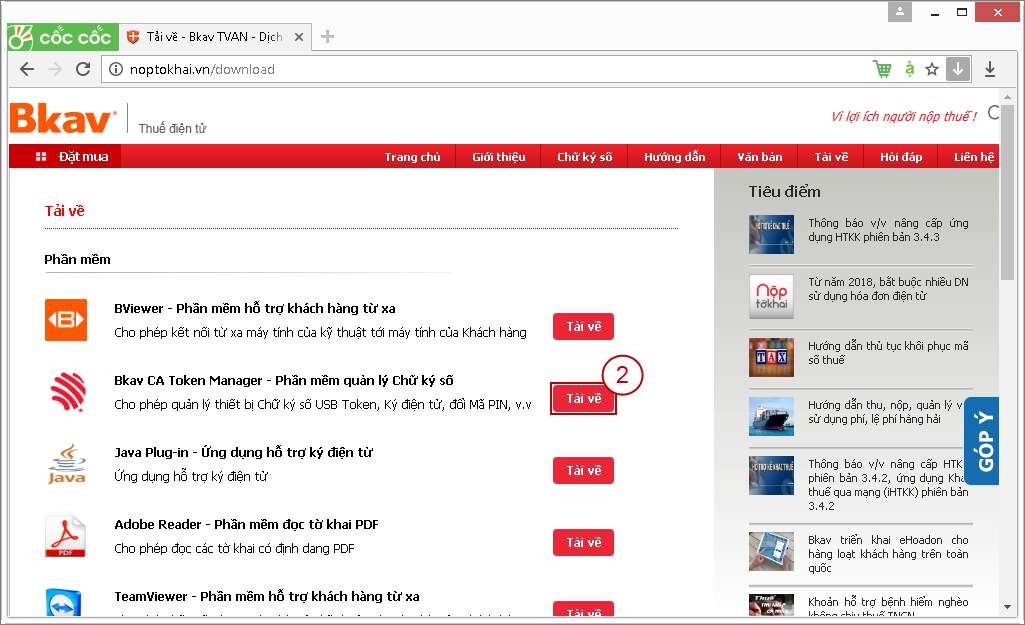Open downloads via underlined arrow icon
Viewport: 1025px width, 625px height.
[989, 69]
